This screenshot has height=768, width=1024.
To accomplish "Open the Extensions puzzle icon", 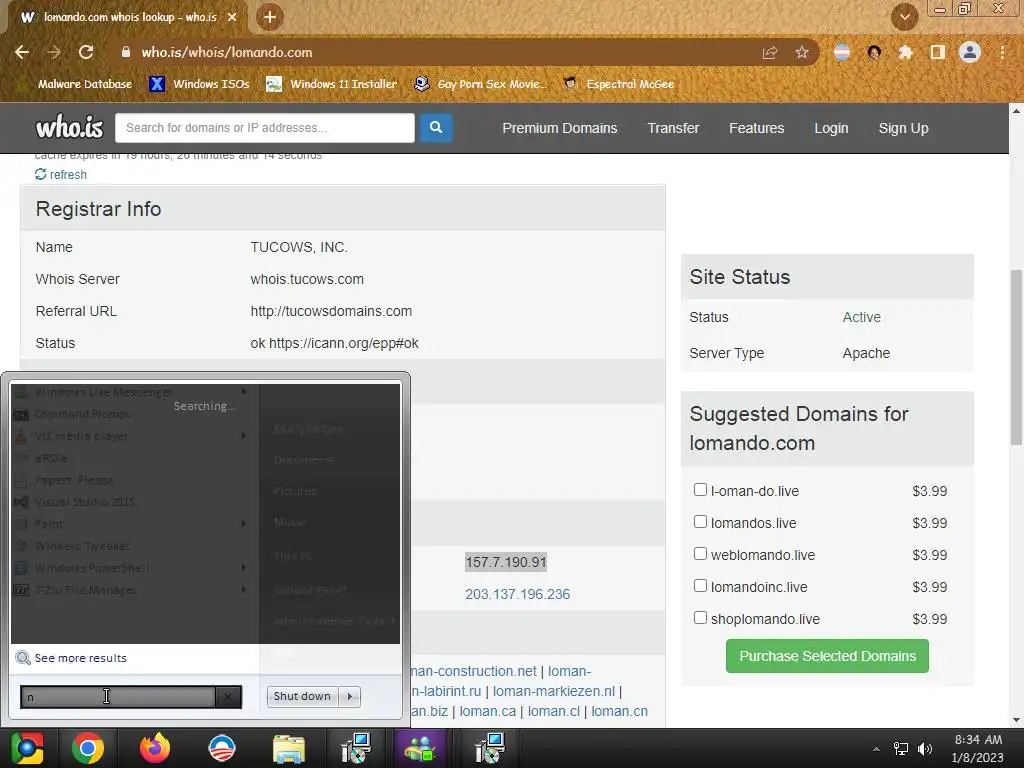I will (x=905, y=52).
